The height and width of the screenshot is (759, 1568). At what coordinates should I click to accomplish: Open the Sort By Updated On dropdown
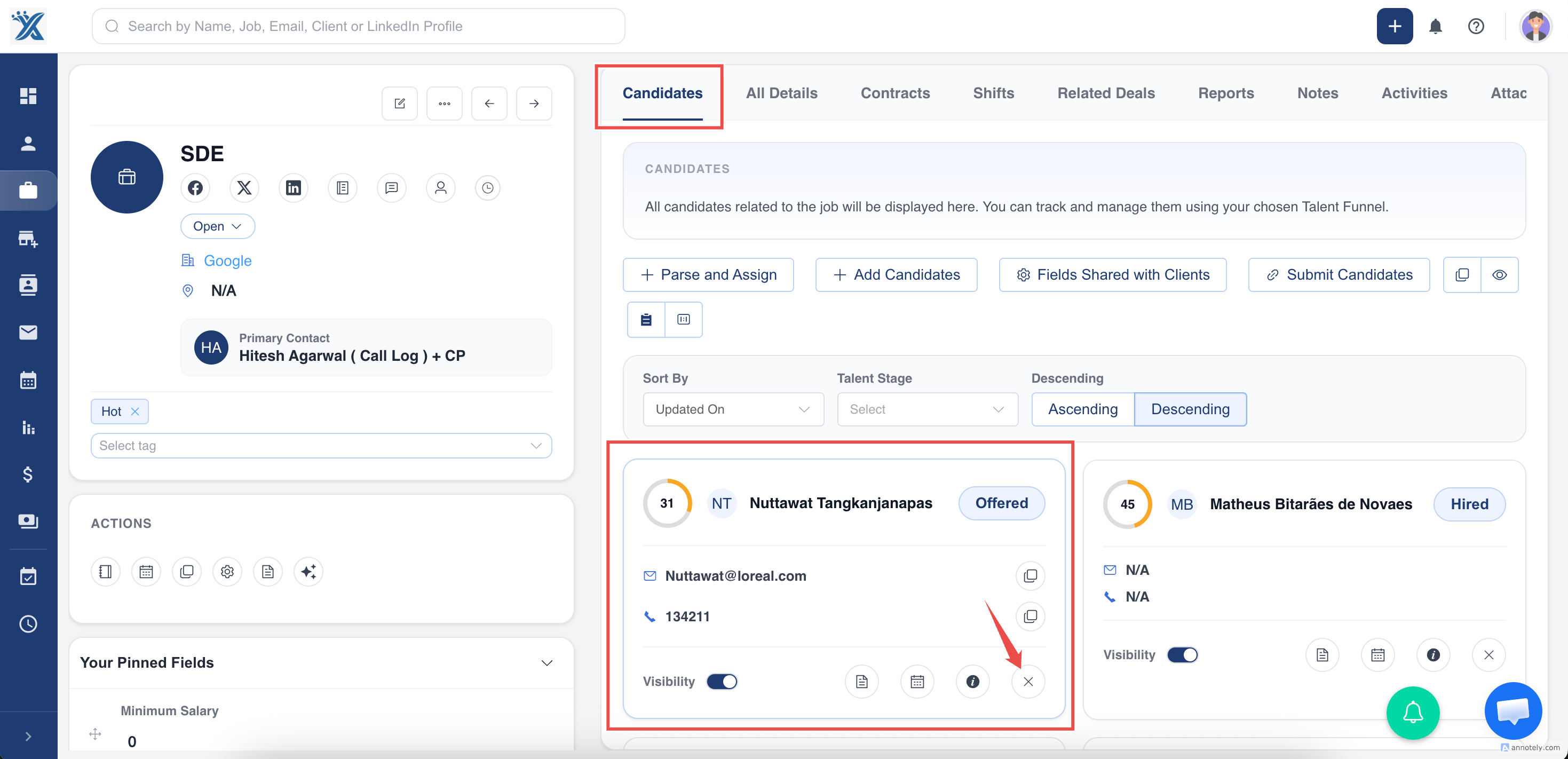(x=733, y=409)
